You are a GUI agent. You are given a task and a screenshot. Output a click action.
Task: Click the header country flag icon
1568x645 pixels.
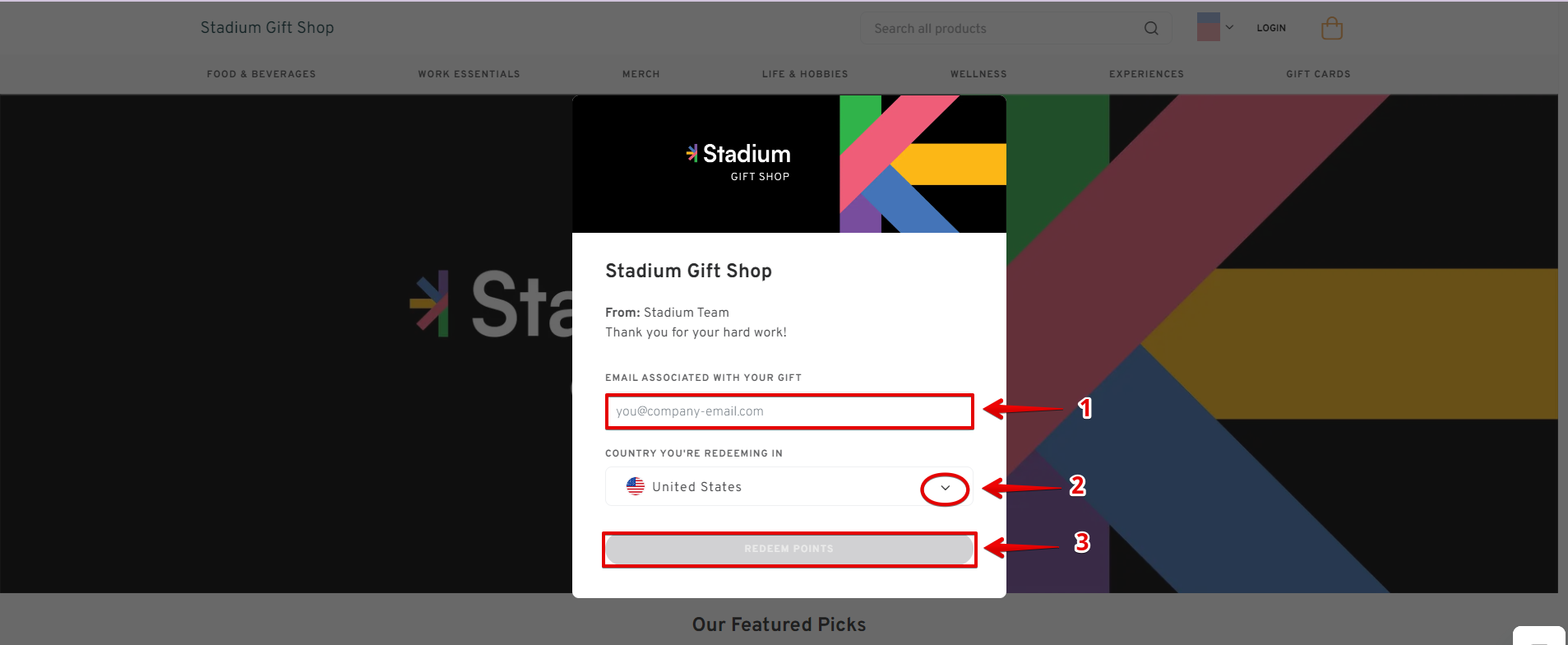[1208, 27]
